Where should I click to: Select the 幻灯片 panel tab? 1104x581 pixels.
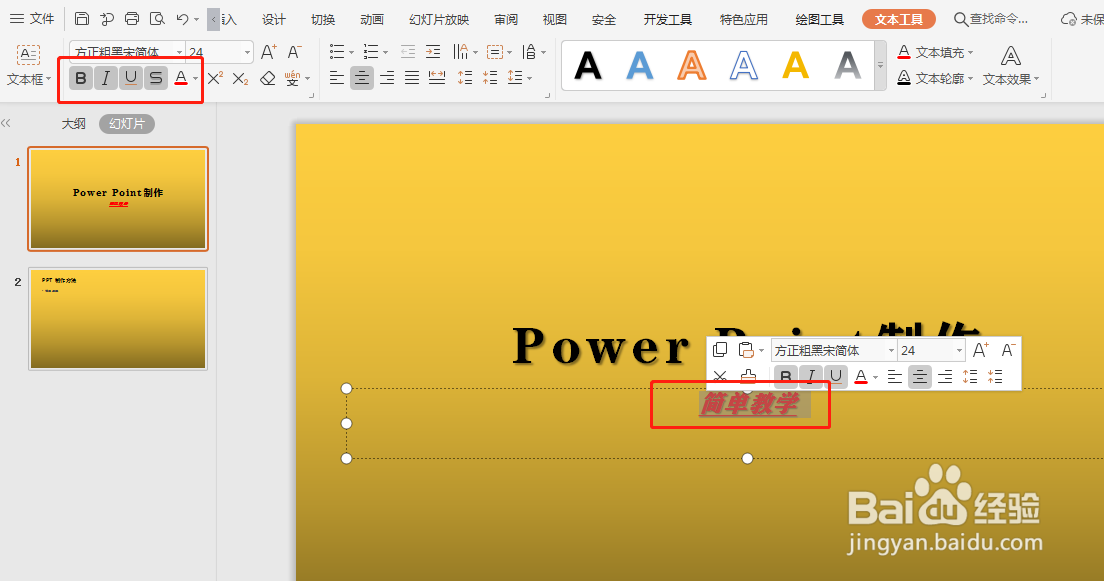coord(127,124)
